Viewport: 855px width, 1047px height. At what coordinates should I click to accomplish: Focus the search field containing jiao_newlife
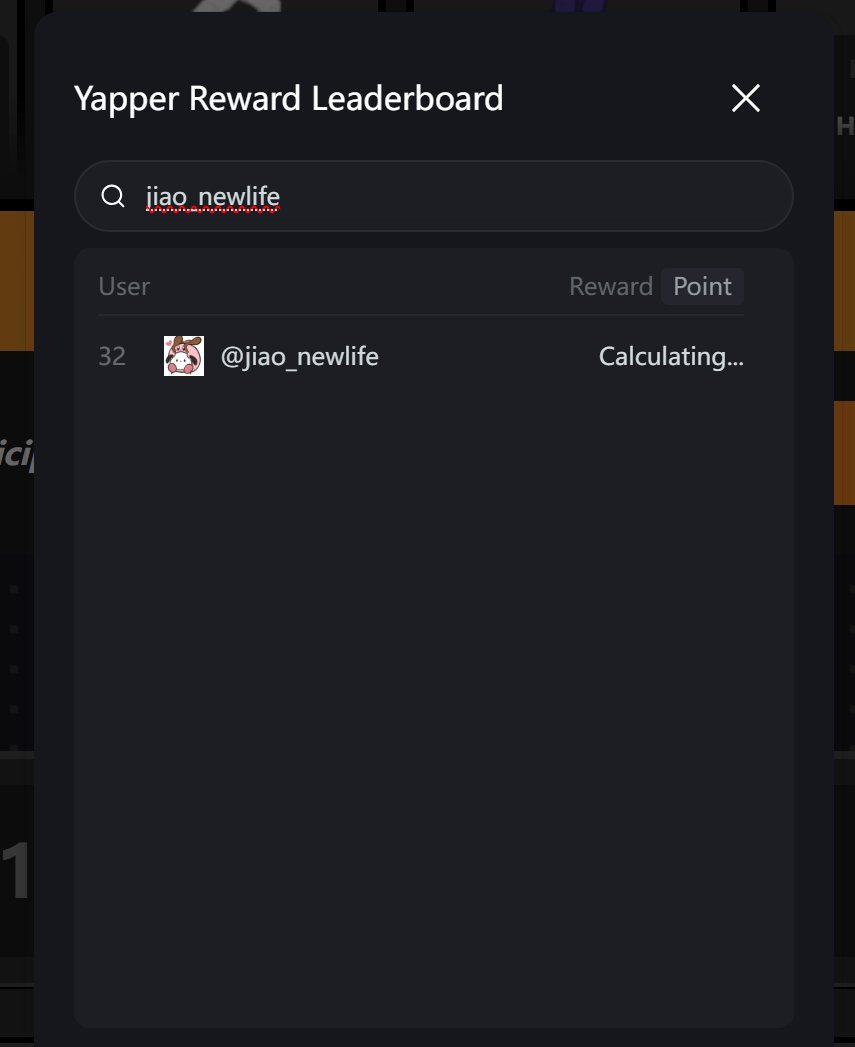450,196
